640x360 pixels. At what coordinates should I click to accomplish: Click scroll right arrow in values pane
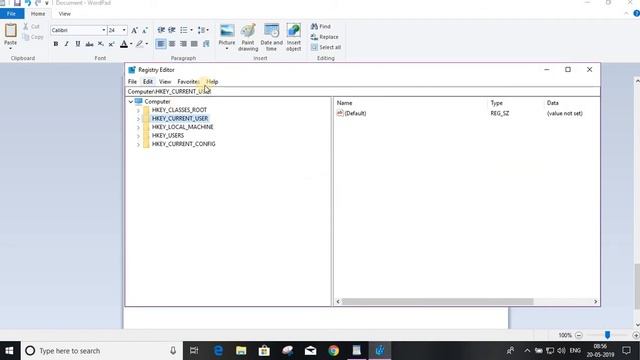[x=596, y=302]
